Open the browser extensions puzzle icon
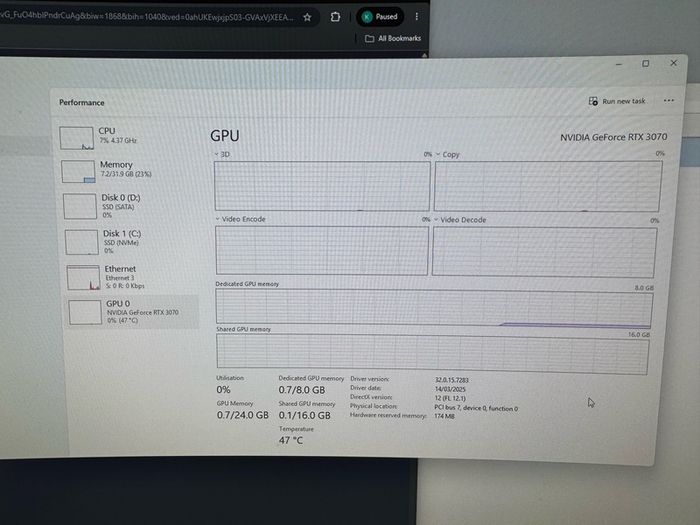Image resolution: width=700 pixels, height=525 pixels. pos(335,17)
